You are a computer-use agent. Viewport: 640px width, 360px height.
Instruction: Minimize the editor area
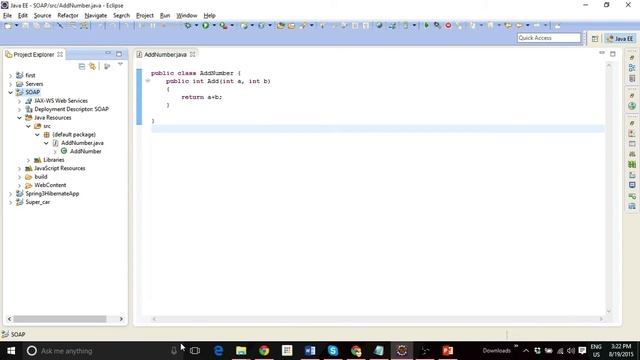tap(602, 53)
